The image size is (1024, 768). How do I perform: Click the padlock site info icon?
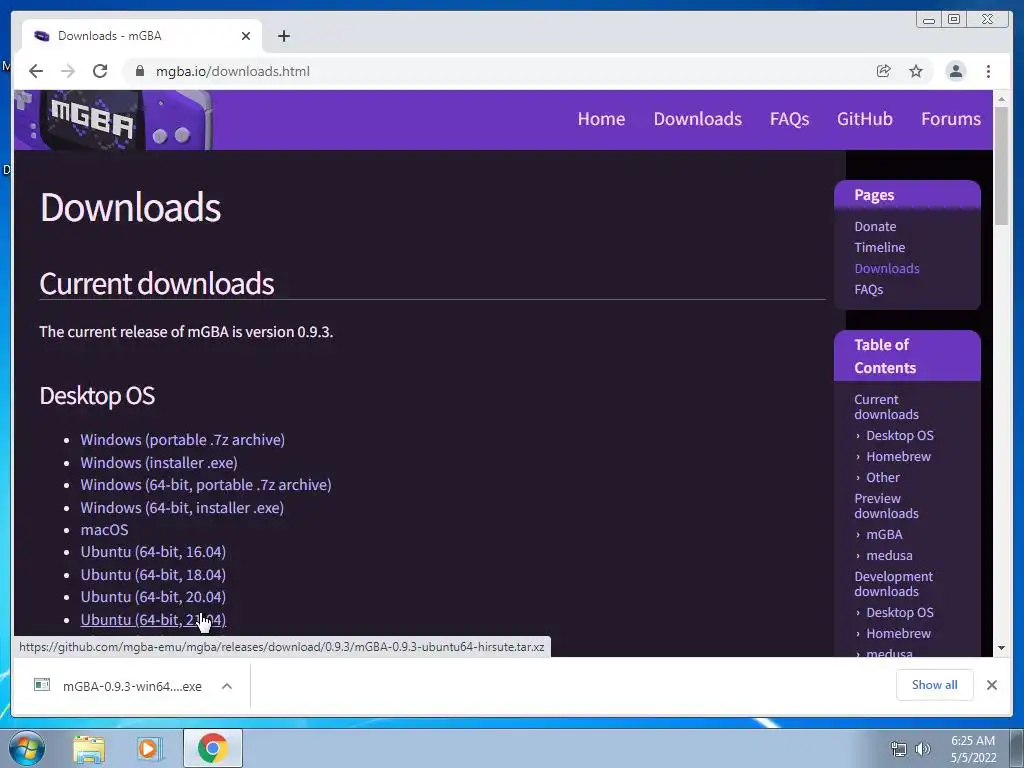click(x=139, y=71)
